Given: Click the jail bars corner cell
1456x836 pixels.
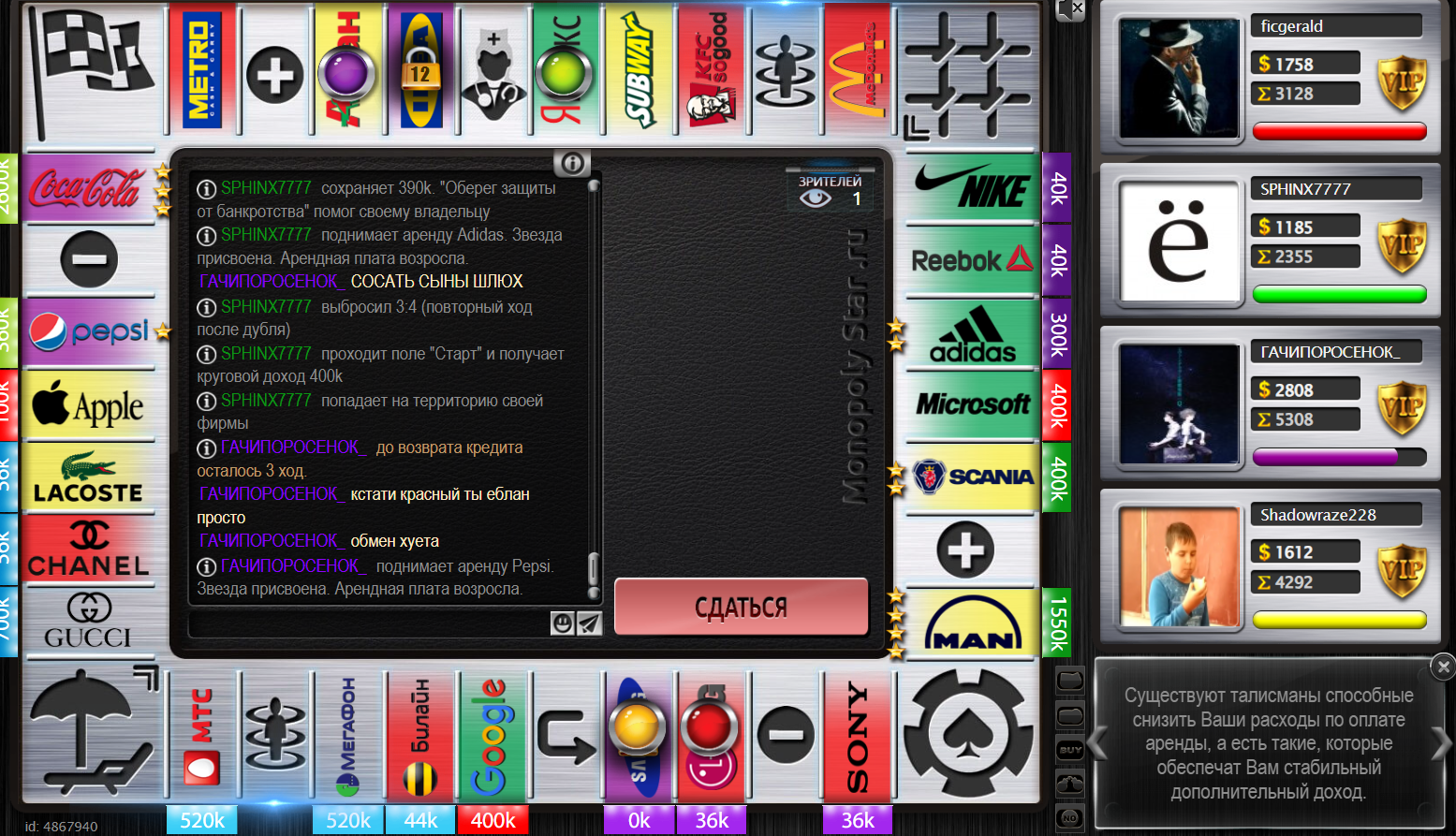Looking at the screenshot, I should (970, 75).
